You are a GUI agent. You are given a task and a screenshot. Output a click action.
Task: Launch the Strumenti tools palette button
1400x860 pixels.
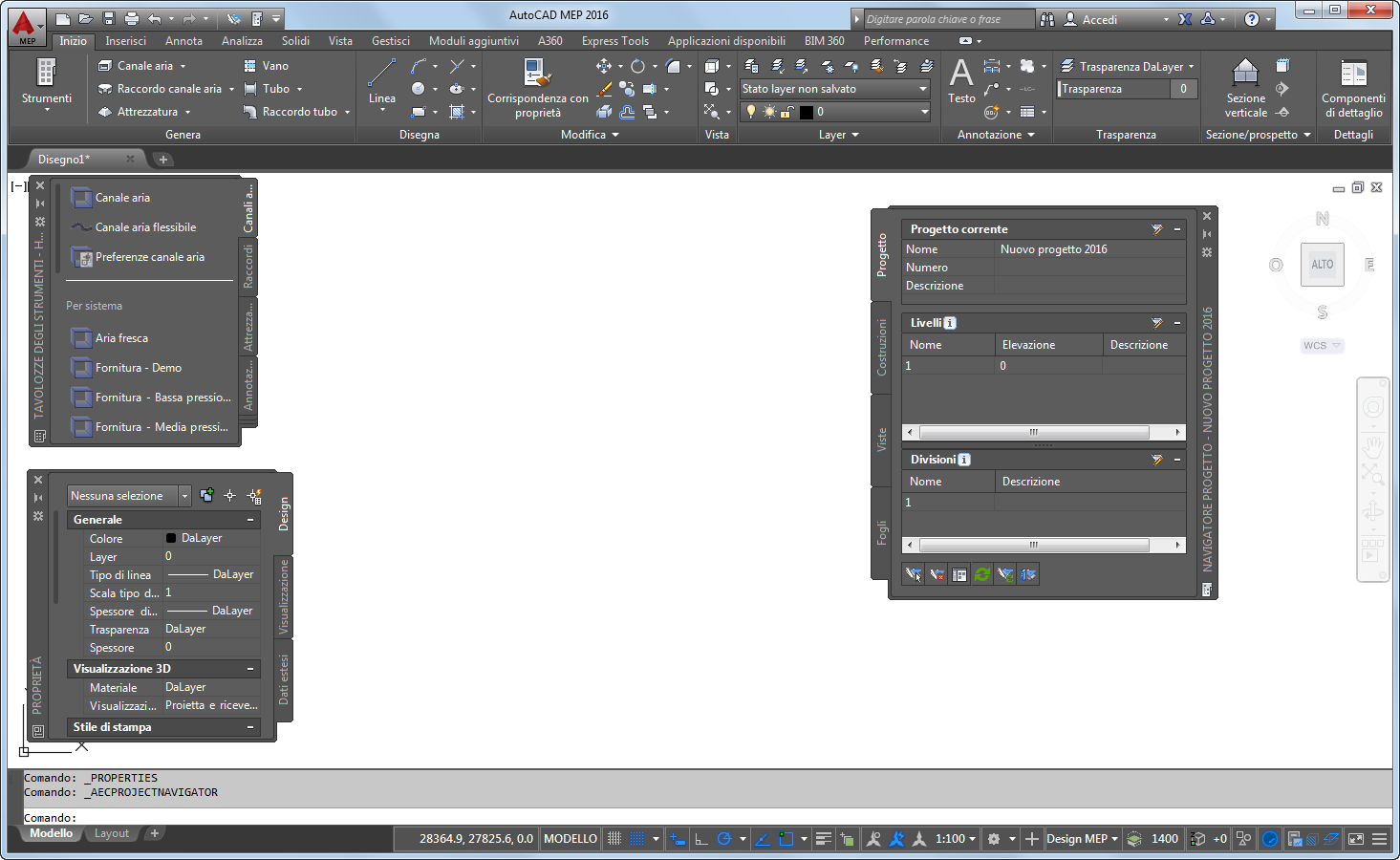(x=47, y=84)
